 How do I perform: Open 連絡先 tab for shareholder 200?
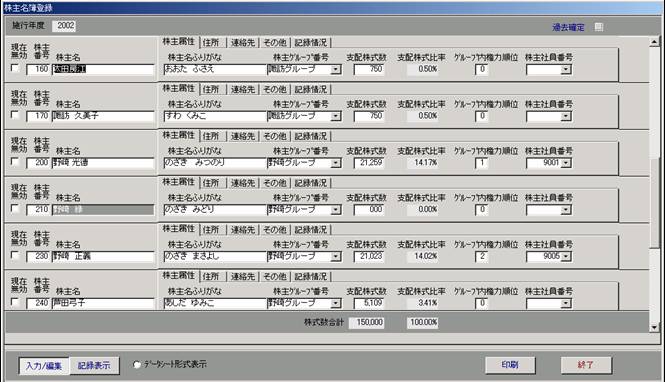243,136
